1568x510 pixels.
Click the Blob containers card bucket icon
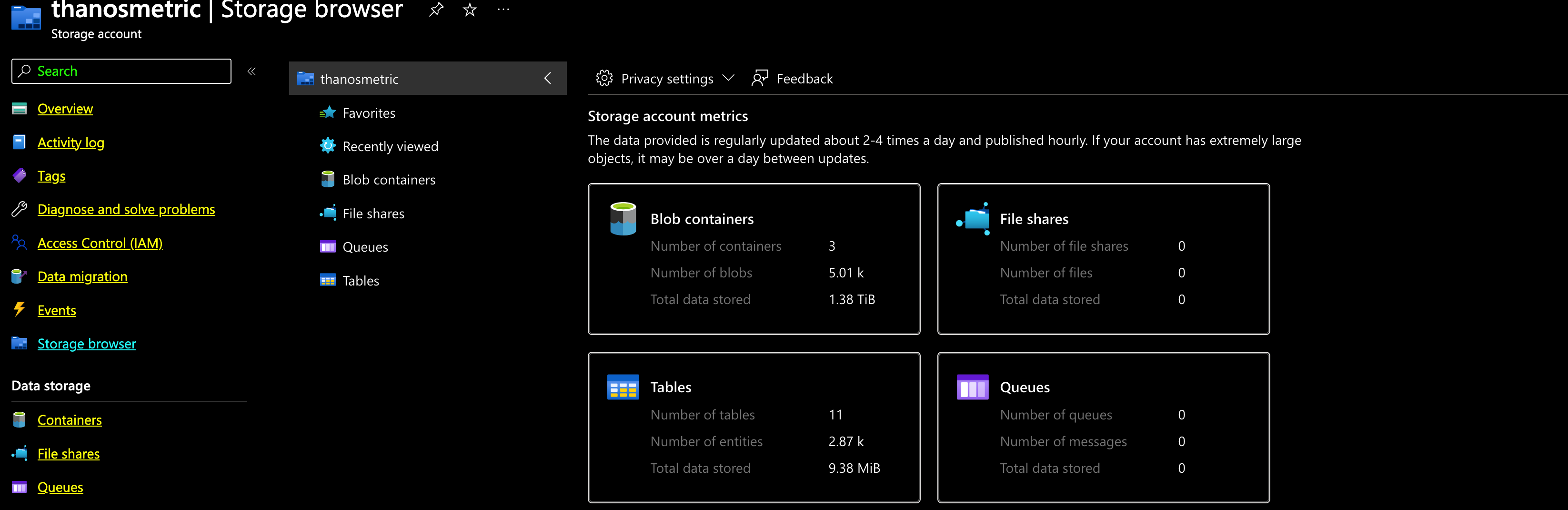(x=623, y=219)
